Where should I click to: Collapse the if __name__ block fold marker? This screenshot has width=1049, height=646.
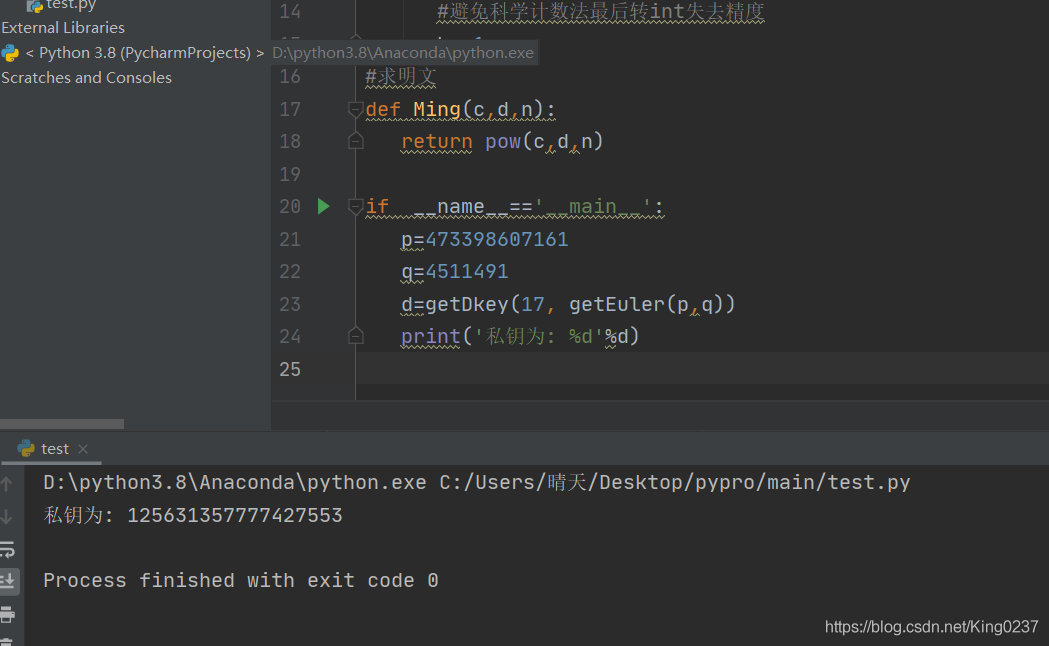[355, 206]
